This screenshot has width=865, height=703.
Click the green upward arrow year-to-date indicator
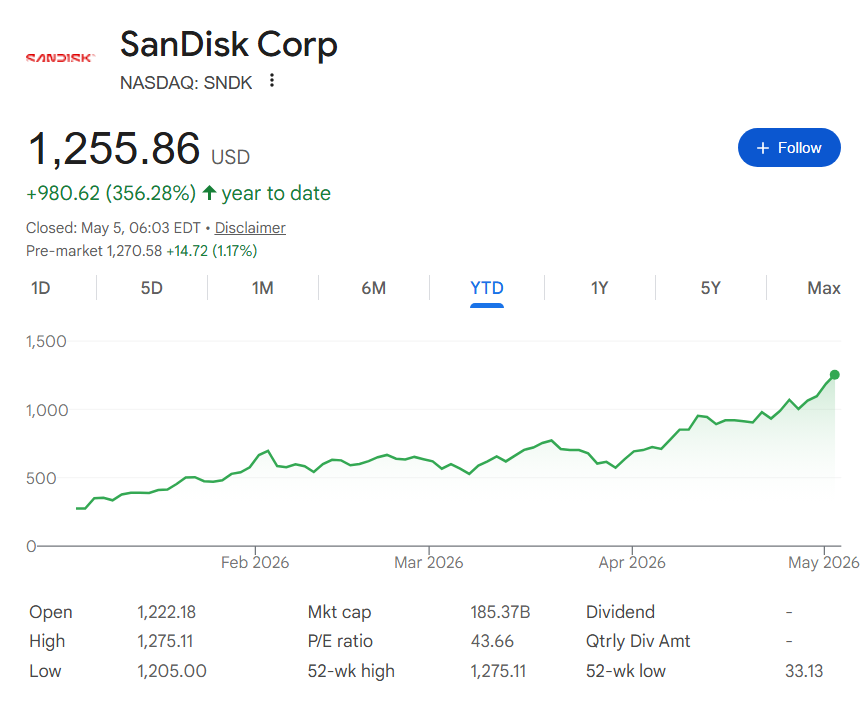[x=209, y=193]
